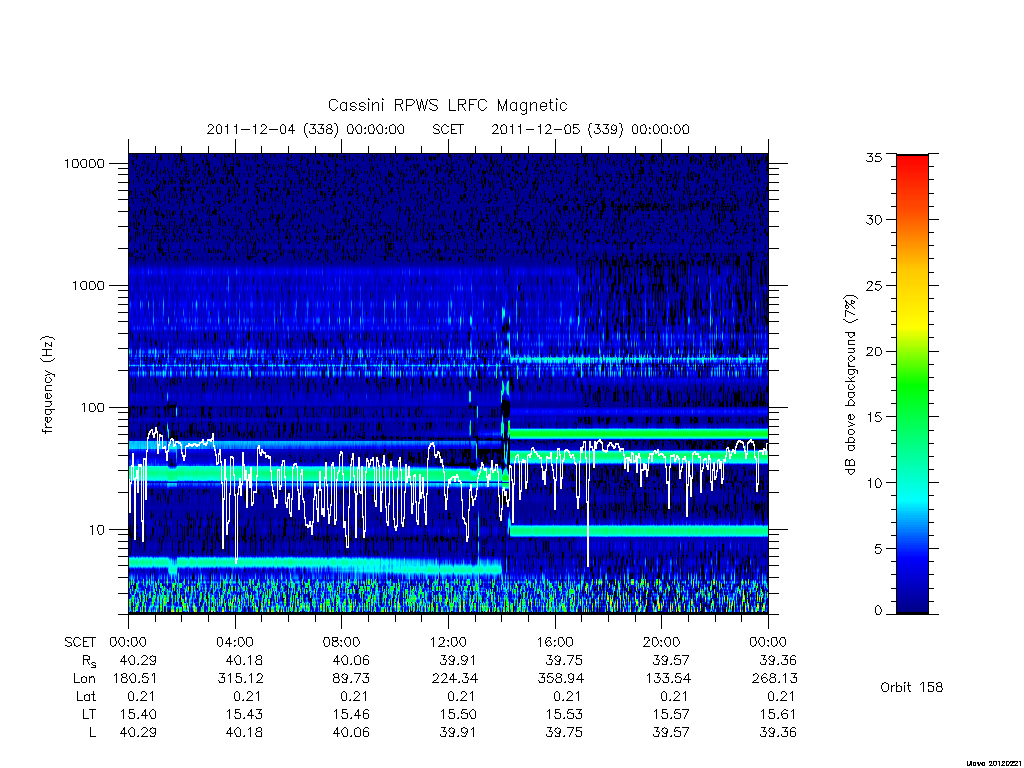Click local time value '15.53'
This screenshot has height=768, width=1024.
pyautogui.click(x=564, y=714)
